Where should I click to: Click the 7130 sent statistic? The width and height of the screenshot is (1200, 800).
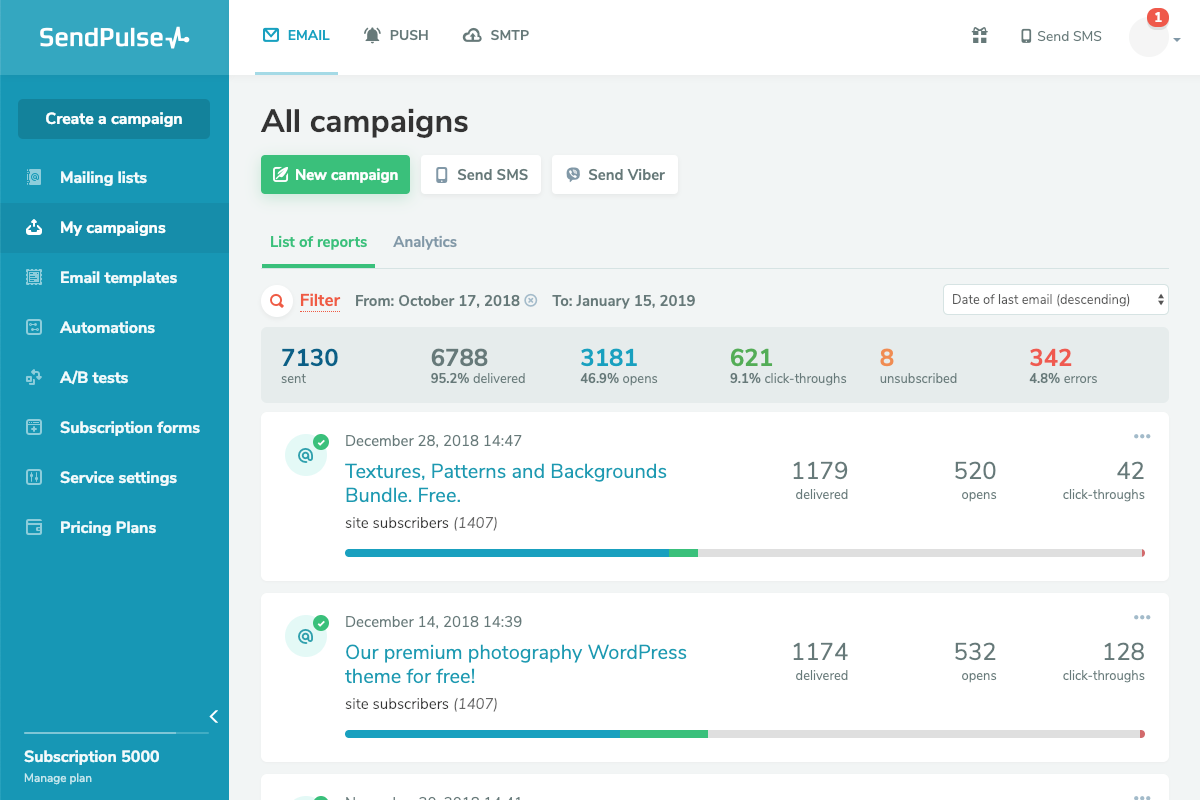[x=310, y=365]
